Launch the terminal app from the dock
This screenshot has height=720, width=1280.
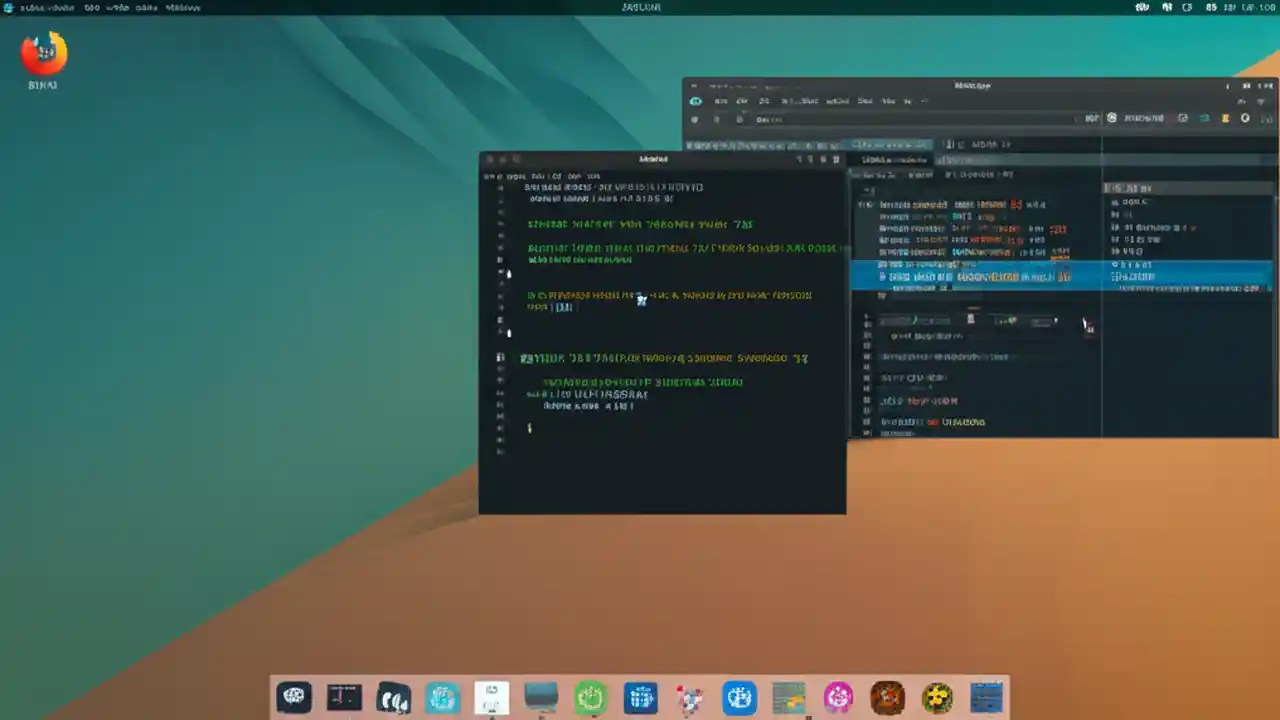click(344, 697)
